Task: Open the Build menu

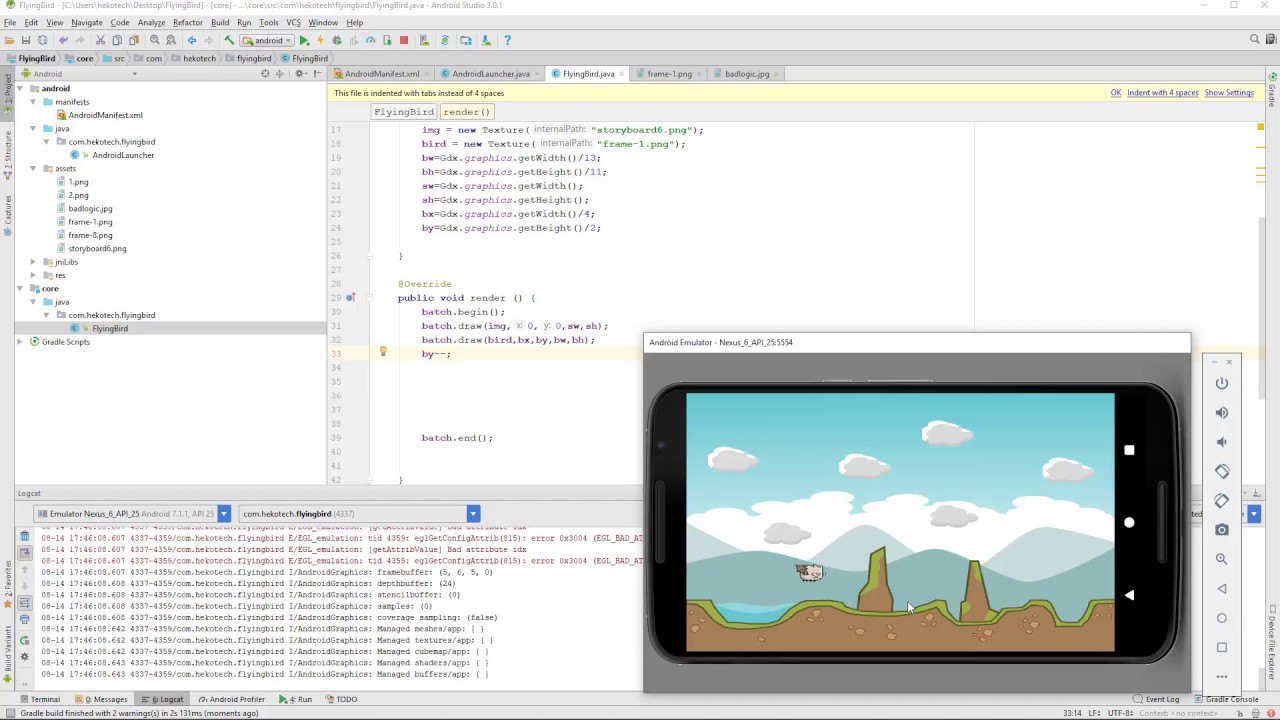Action: (220, 22)
